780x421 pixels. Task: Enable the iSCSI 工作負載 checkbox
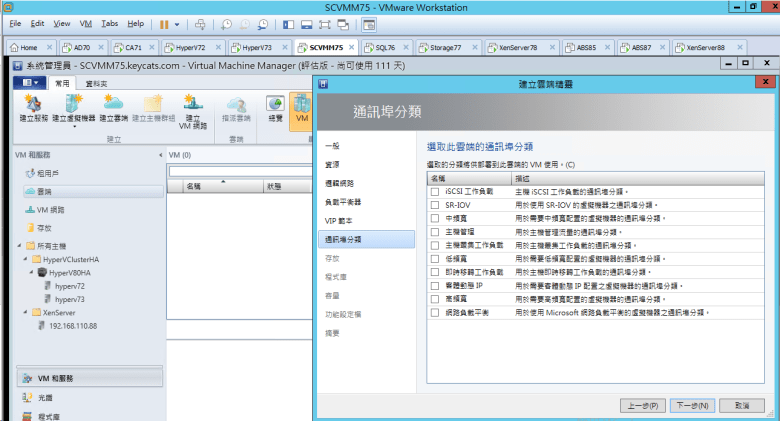point(434,191)
